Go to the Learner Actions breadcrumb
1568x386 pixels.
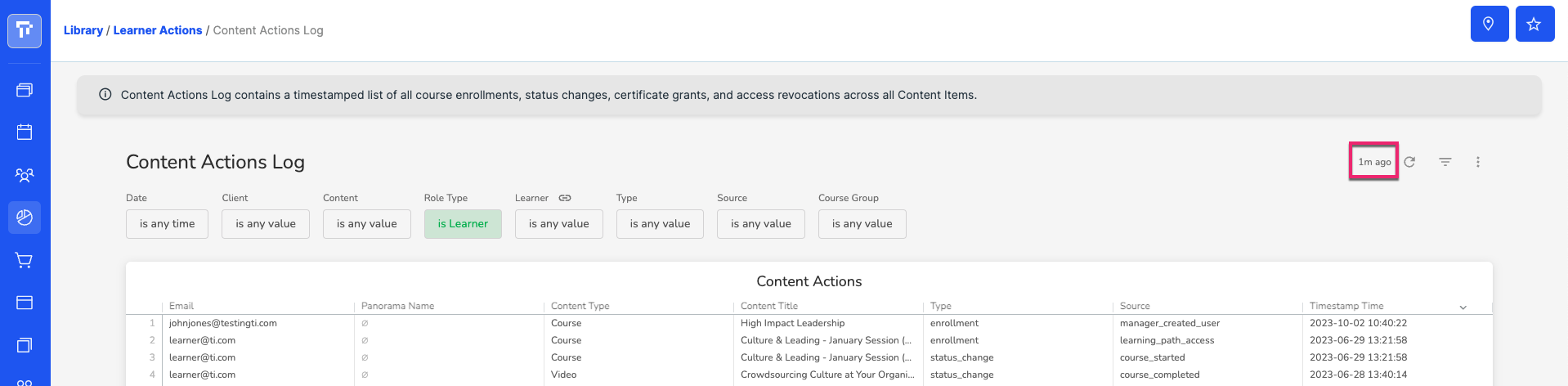pyautogui.click(x=158, y=30)
